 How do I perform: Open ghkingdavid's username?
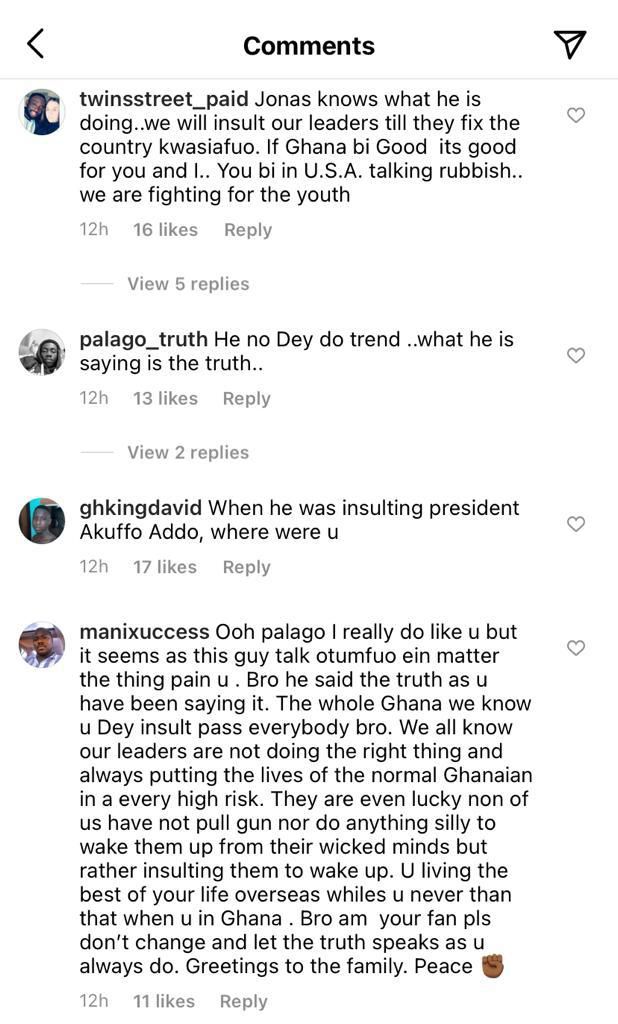(143, 508)
